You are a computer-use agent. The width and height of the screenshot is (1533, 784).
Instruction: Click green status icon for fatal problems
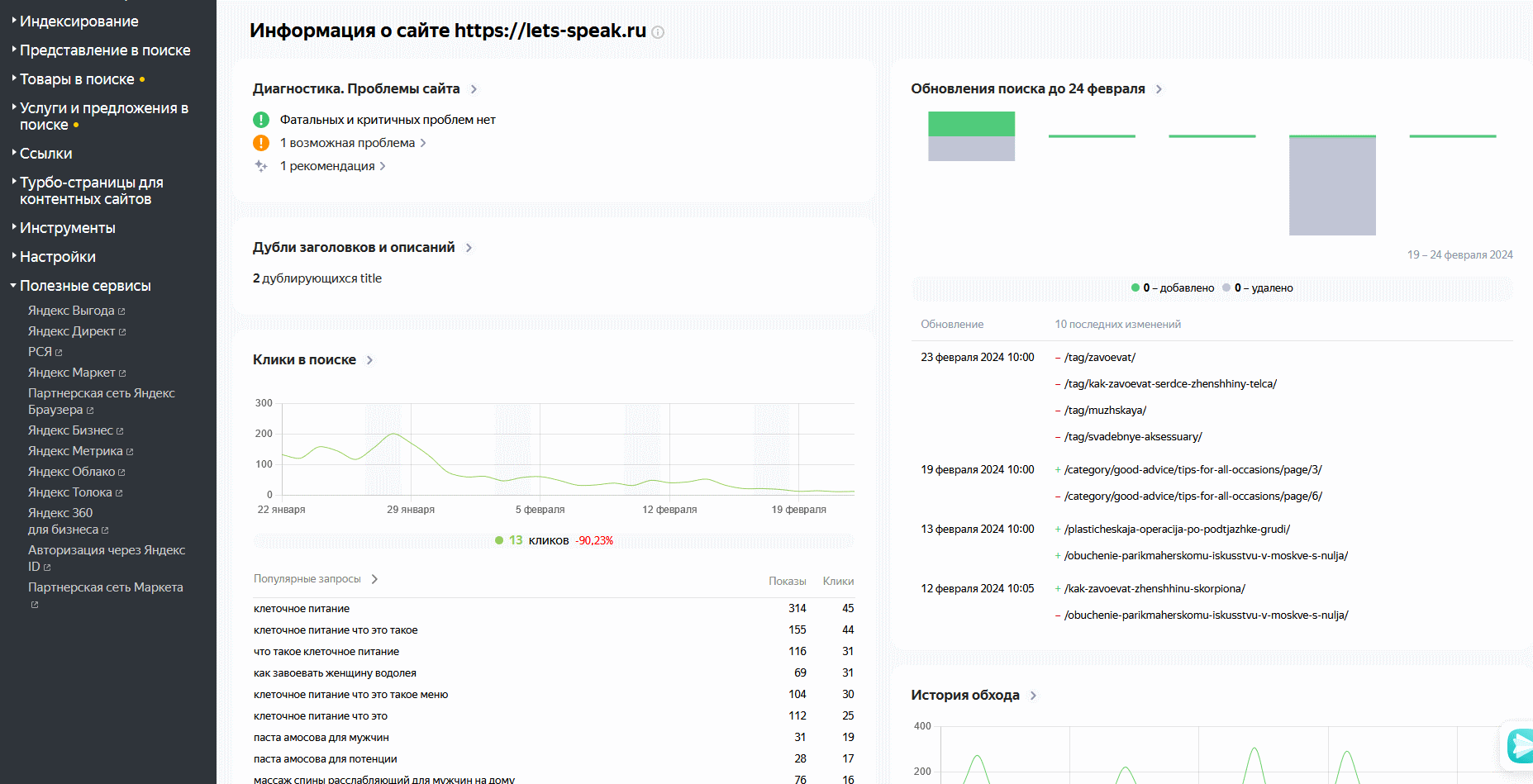point(261,120)
